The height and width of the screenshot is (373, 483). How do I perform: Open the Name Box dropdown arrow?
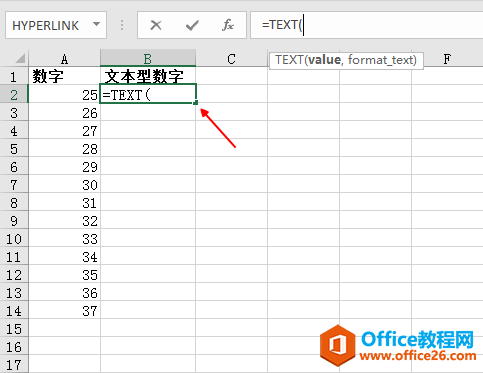(97, 24)
